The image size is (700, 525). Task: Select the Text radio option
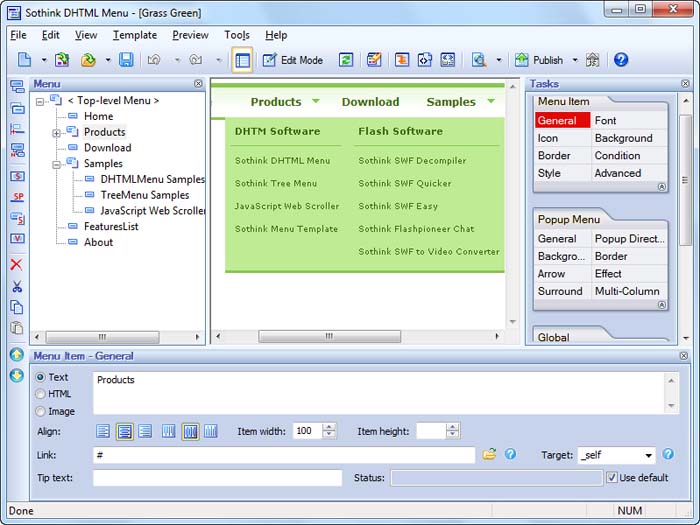(x=40, y=377)
